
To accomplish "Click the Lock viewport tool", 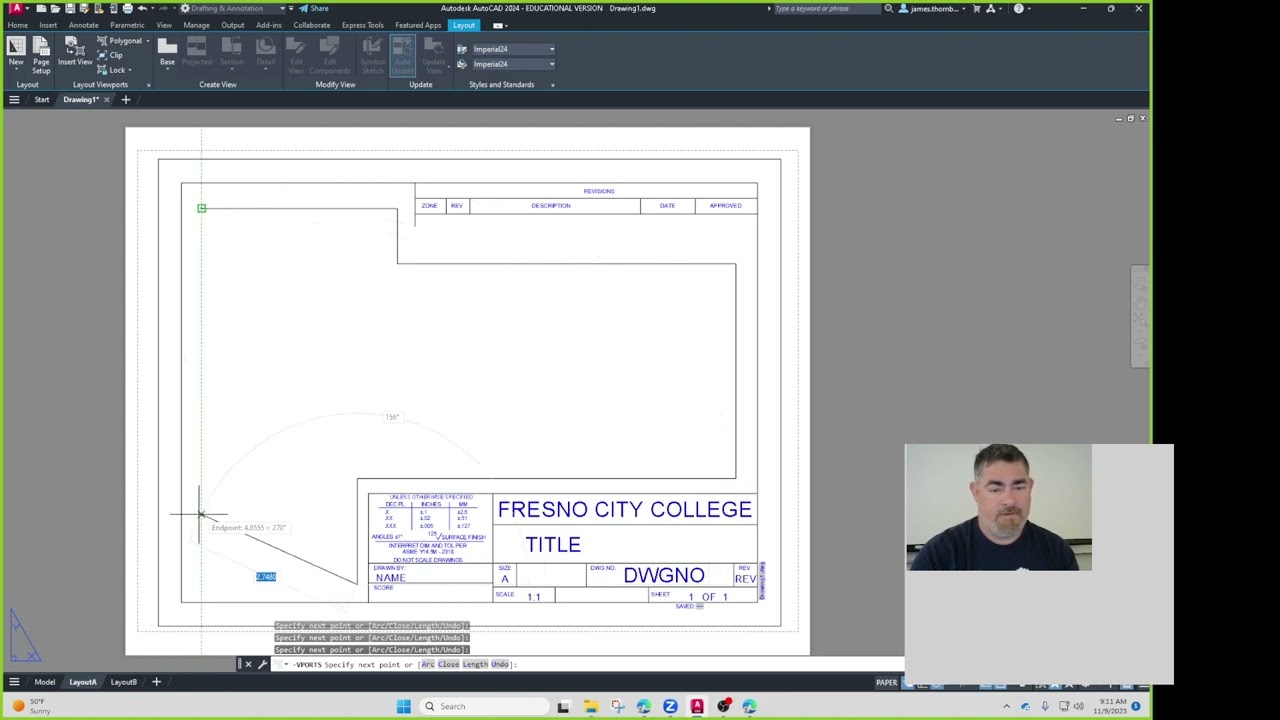I will click(x=111, y=70).
